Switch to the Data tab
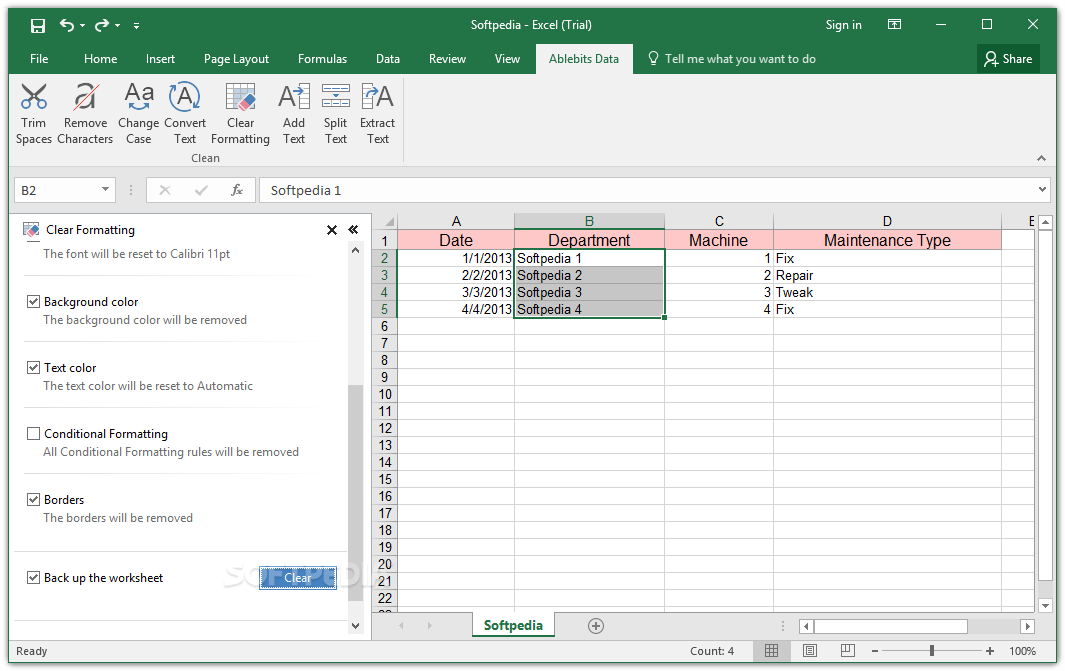 (x=388, y=59)
